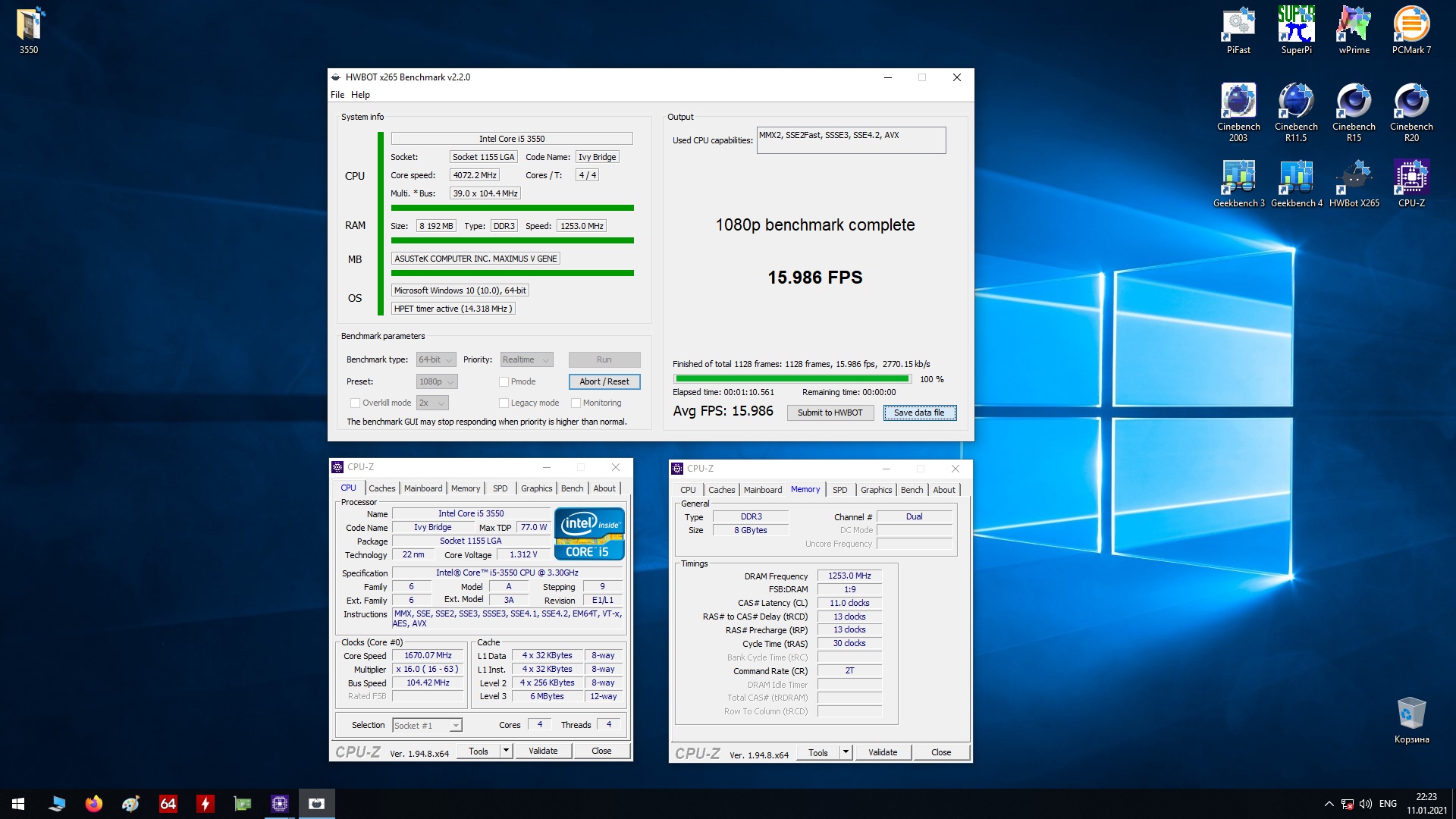
Task: Click the Run button in HWBOT
Action: pos(604,359)
